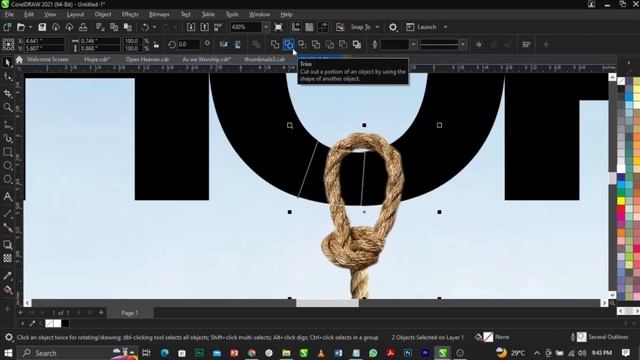Viewport: 640px width, 360px height.
Task: Click the Print icon
Action: tap(83, 27)
